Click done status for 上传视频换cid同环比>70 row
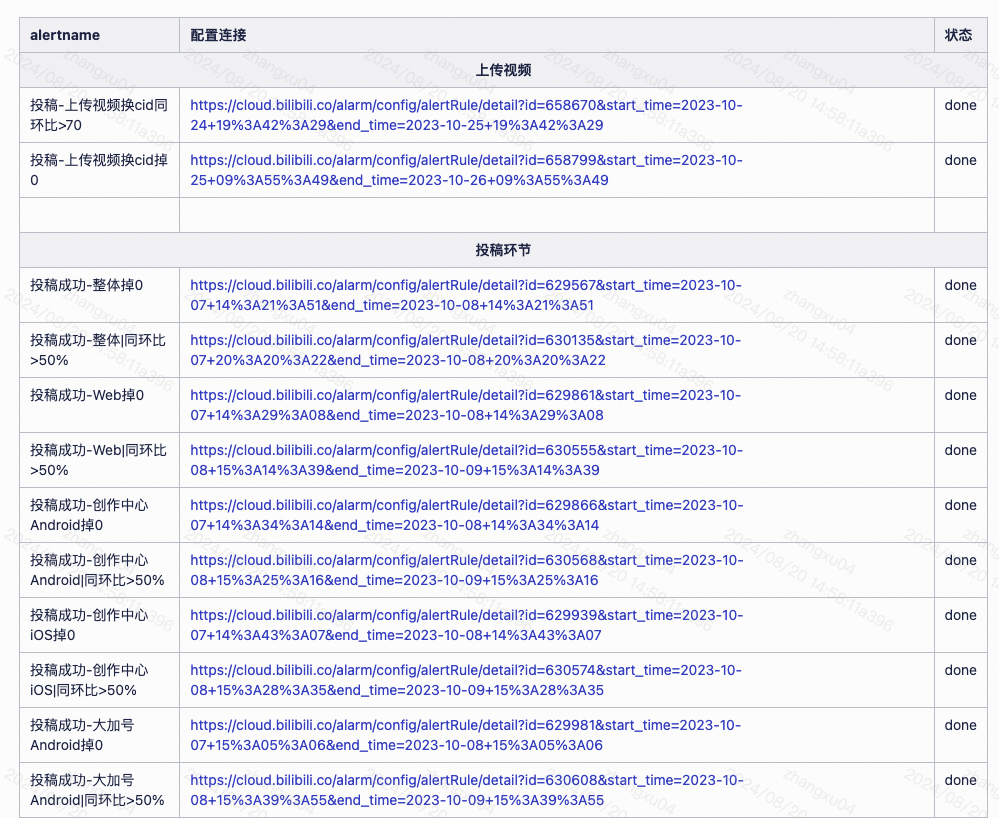The image size is (999, 818). 960,106
